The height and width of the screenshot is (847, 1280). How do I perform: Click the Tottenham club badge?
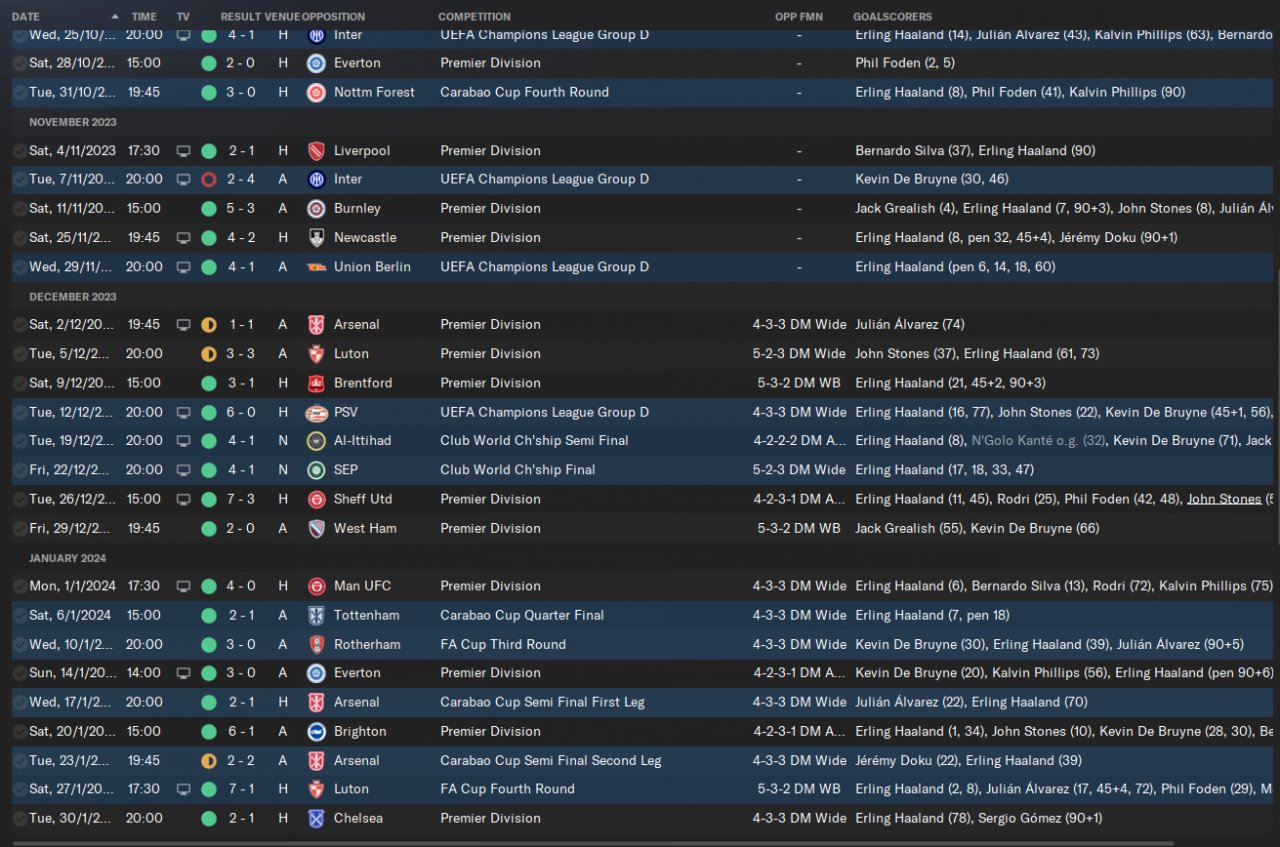(x=316, y=615)
